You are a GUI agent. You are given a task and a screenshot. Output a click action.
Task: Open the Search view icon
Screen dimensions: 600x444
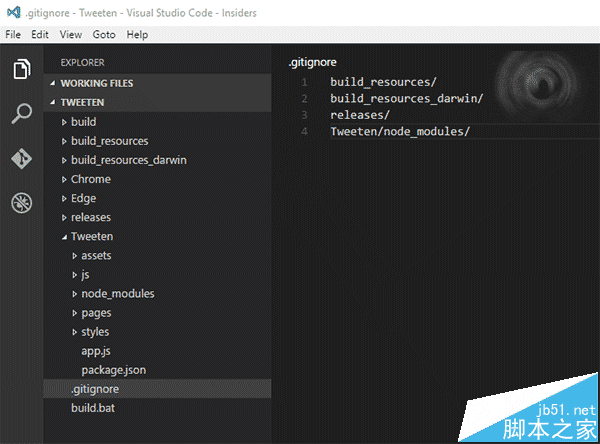pyautogui.click(x=21, y=114)
